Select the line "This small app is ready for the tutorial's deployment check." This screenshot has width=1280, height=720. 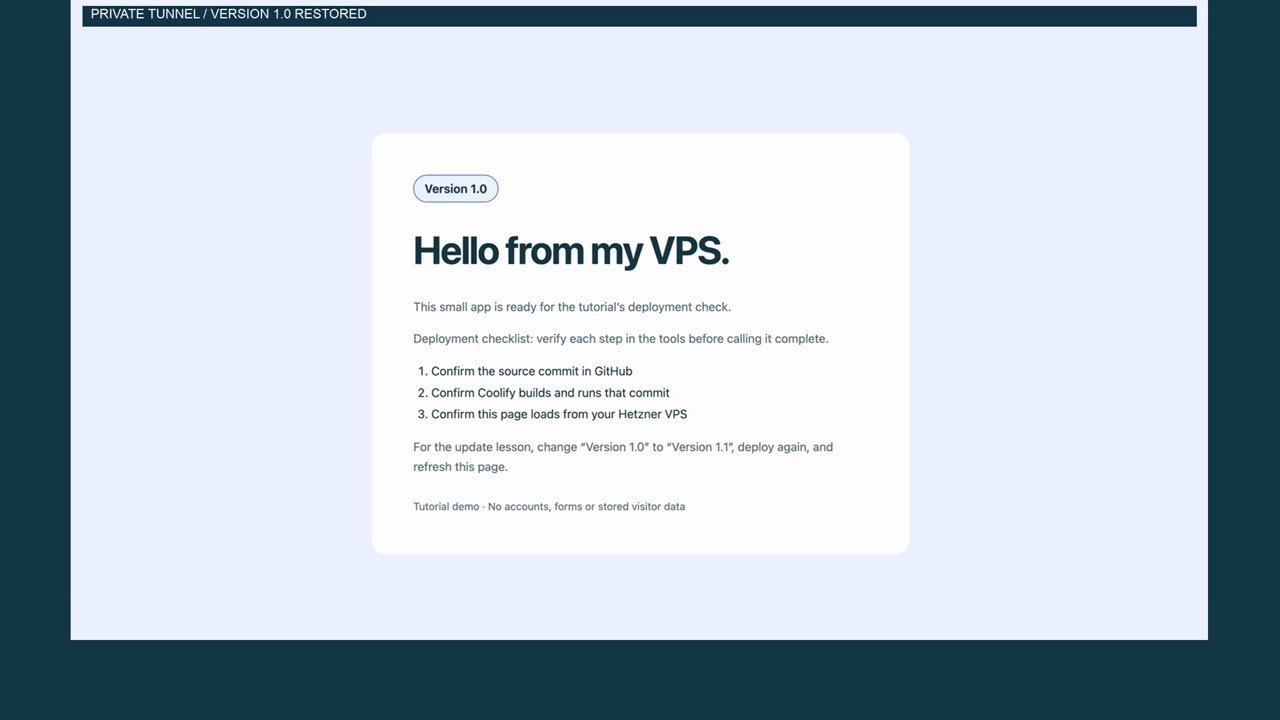572,307
